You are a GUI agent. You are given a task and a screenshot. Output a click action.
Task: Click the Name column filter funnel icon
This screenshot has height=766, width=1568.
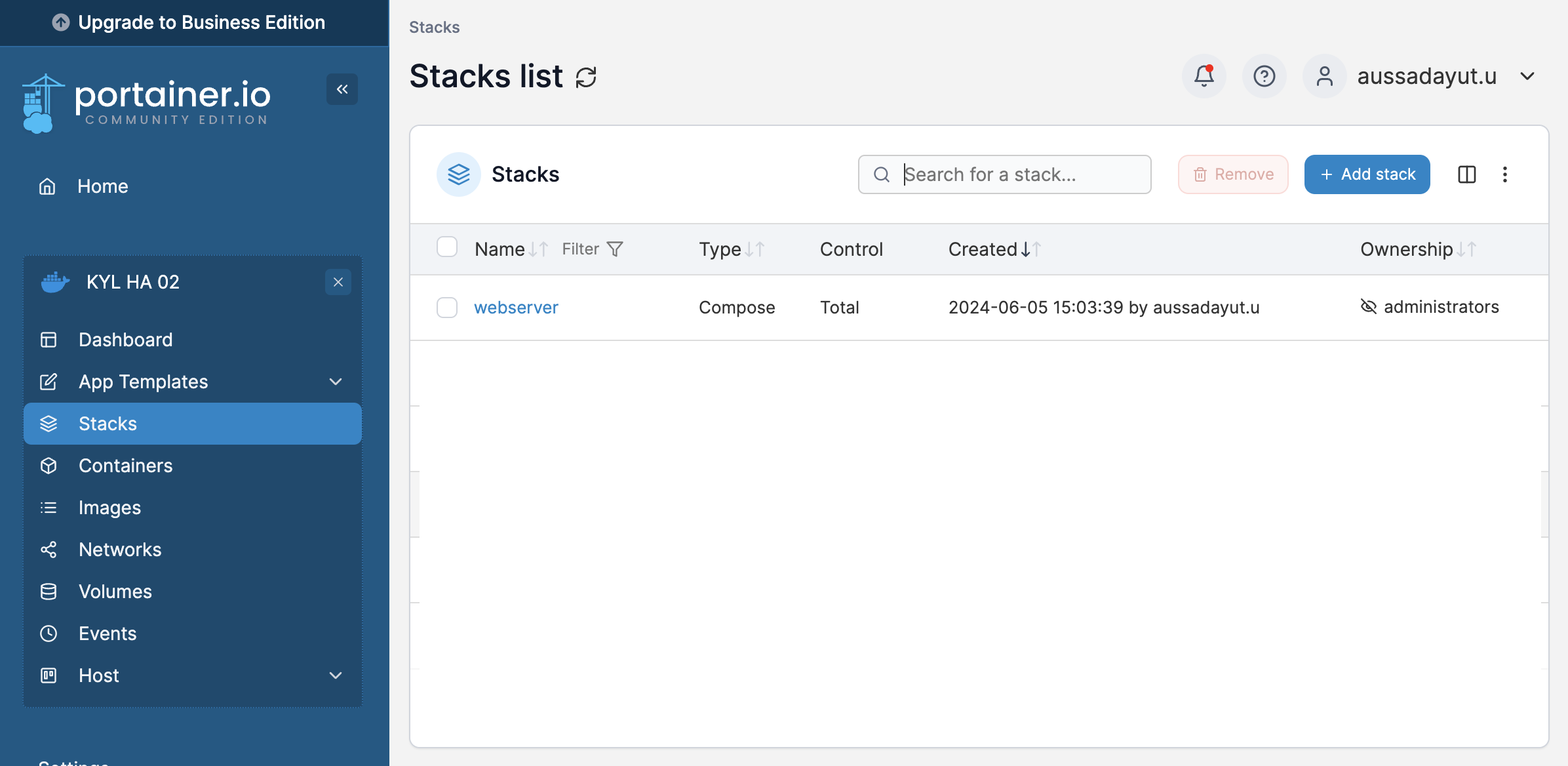click(x=615, y=249)
